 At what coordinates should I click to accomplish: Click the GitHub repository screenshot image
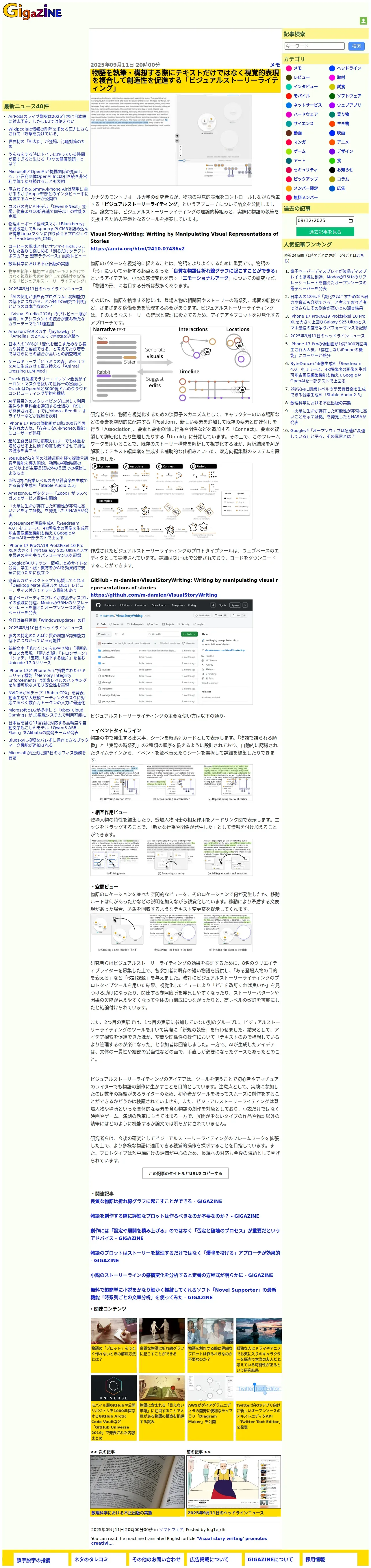[x=171, y=653]
